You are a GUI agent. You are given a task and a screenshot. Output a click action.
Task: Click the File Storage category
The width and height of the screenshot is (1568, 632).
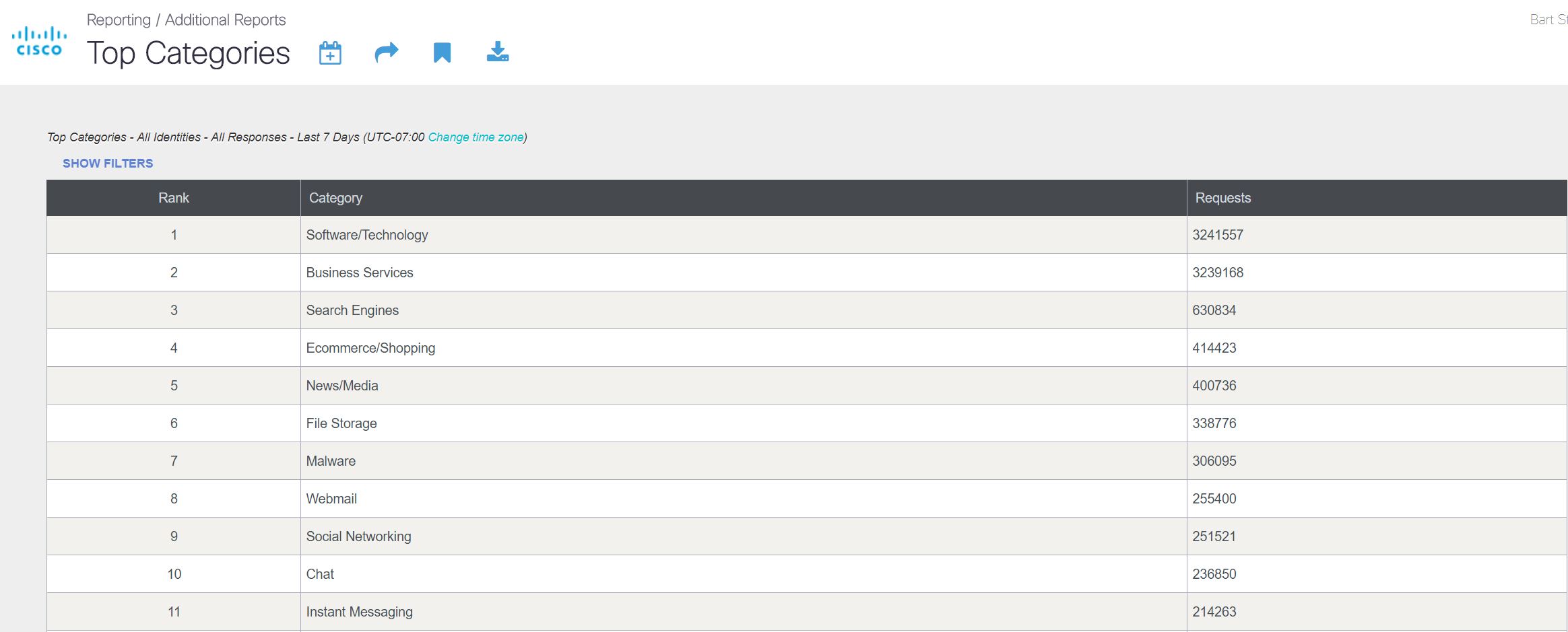coord(341,423)
